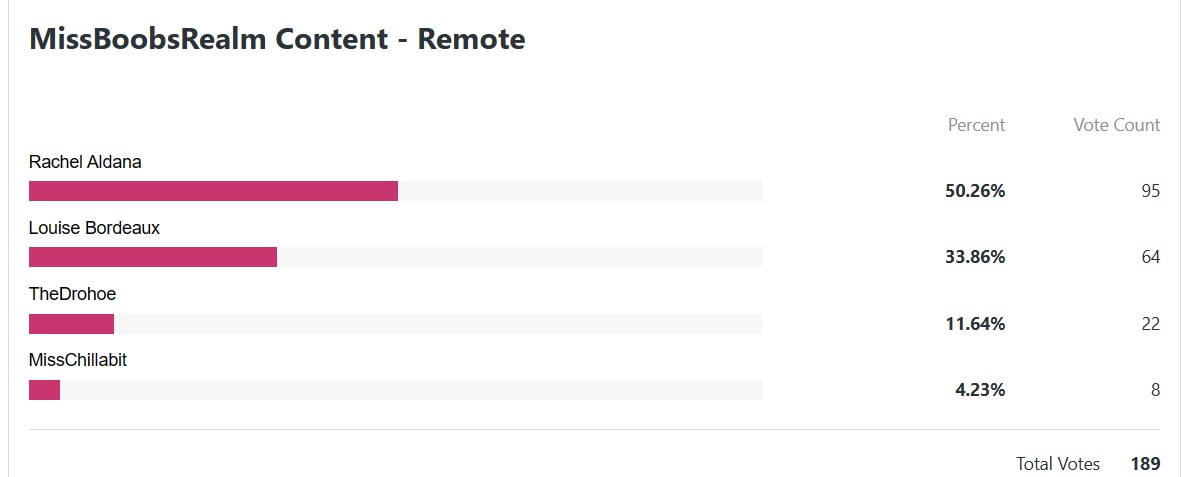Click MissChillabit's small pink bar
1191x477 pixels.
tap(44, 390)
